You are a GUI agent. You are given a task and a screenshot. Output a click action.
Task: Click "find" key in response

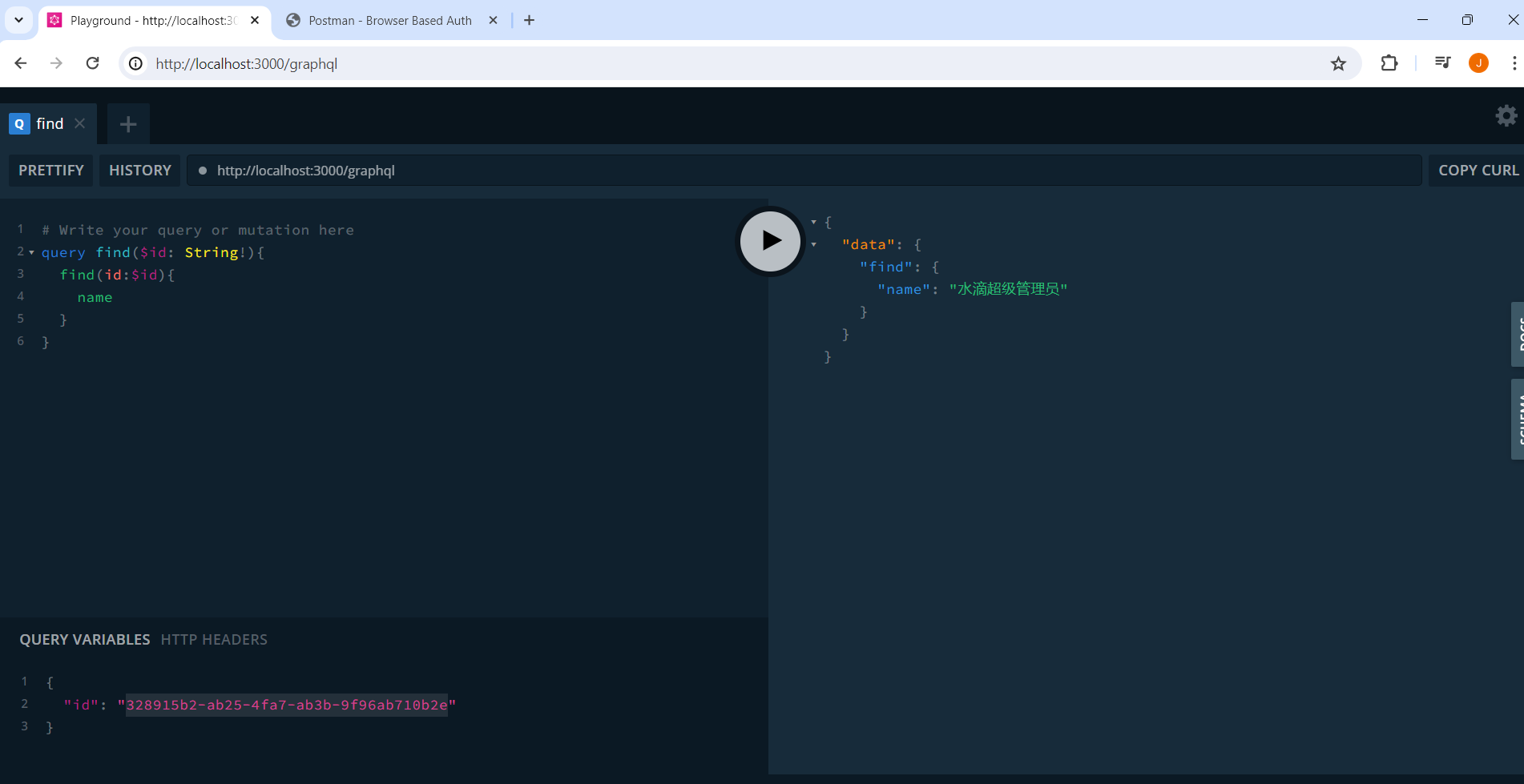885,267
